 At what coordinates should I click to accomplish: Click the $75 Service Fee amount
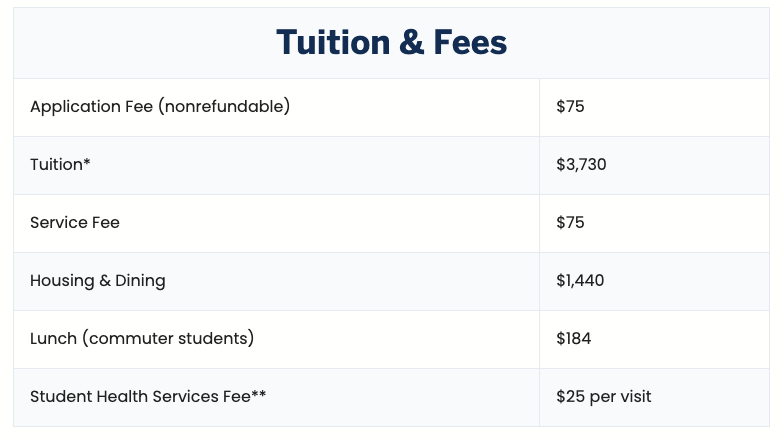coord(570,222)
